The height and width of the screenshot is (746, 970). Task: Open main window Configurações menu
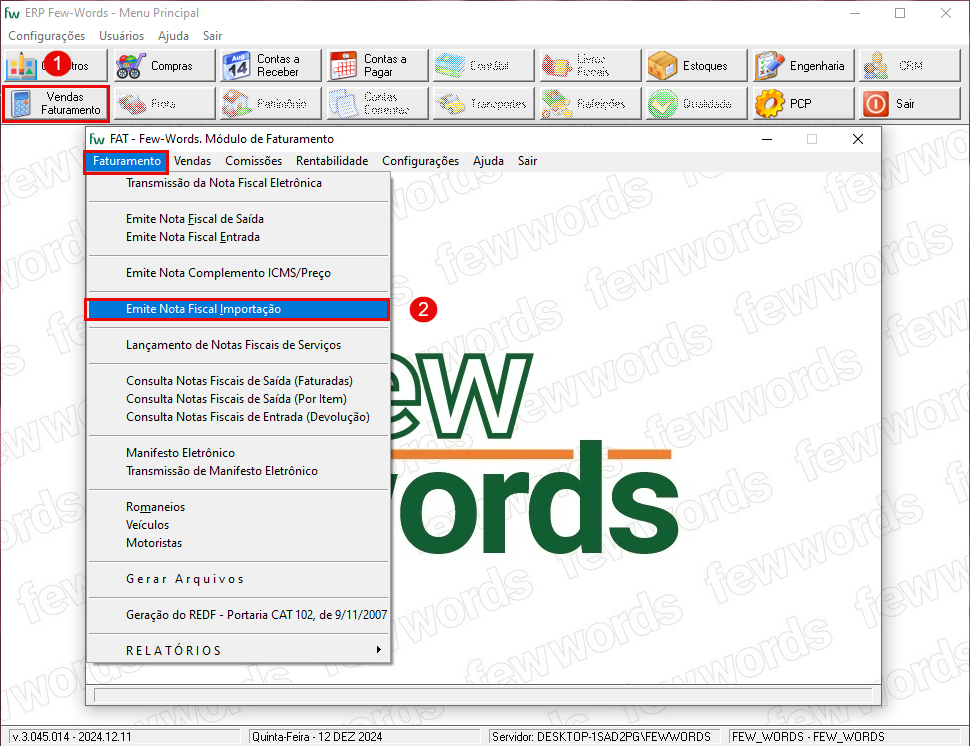coord(46,36)
